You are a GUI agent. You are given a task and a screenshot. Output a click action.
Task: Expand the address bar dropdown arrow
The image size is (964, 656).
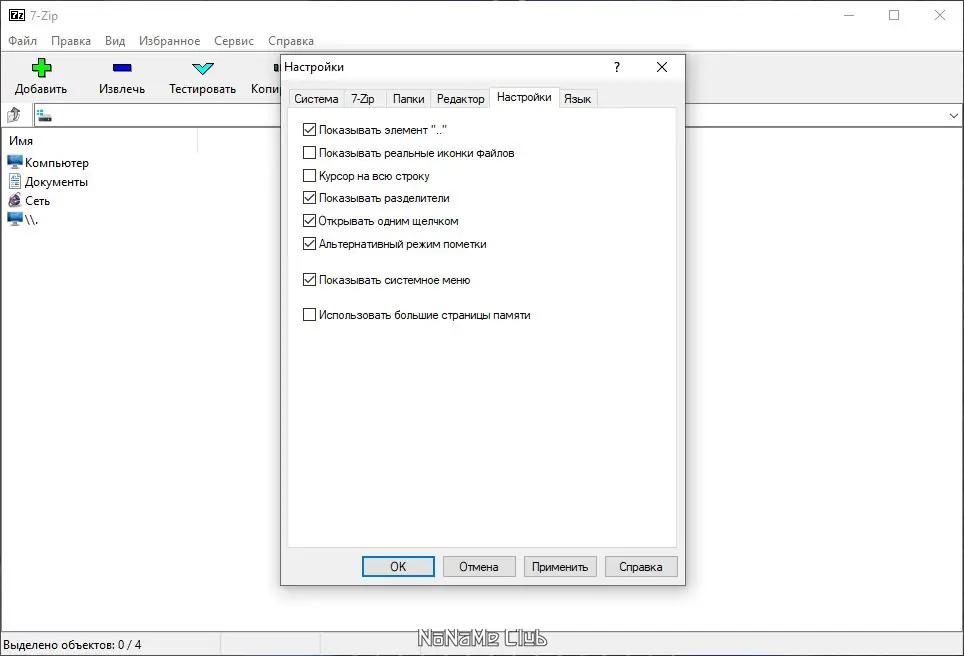coord(954,116)
